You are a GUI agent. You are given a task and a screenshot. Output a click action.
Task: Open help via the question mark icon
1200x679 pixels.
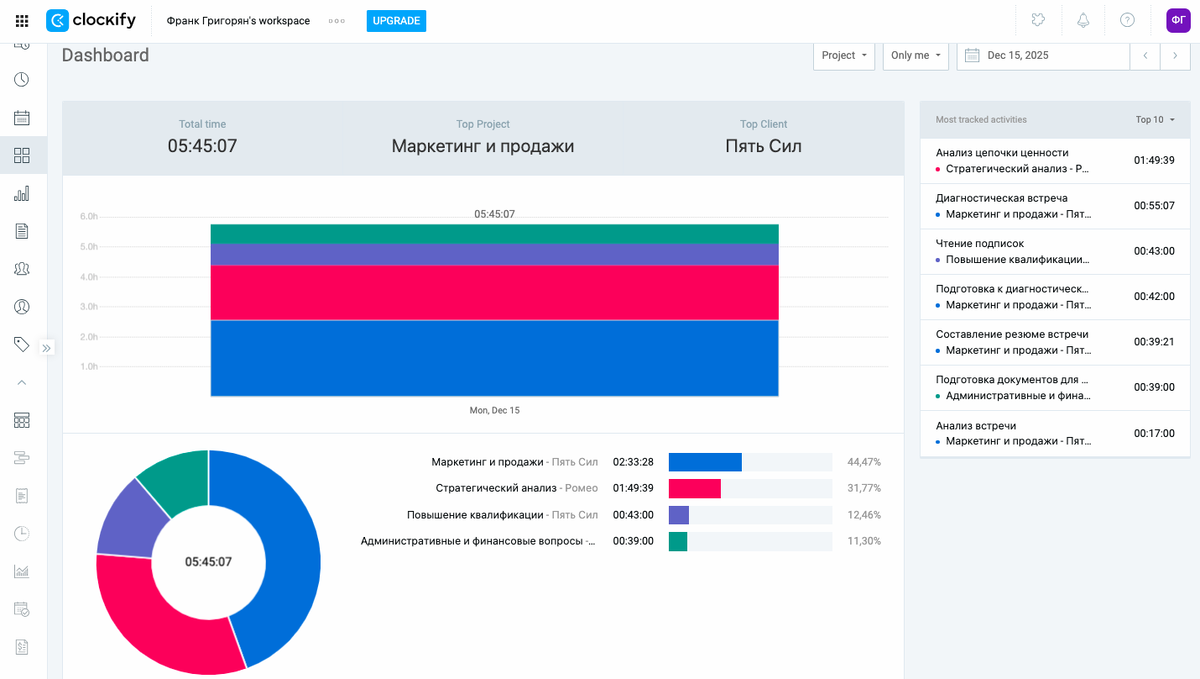pos(1126,20)
